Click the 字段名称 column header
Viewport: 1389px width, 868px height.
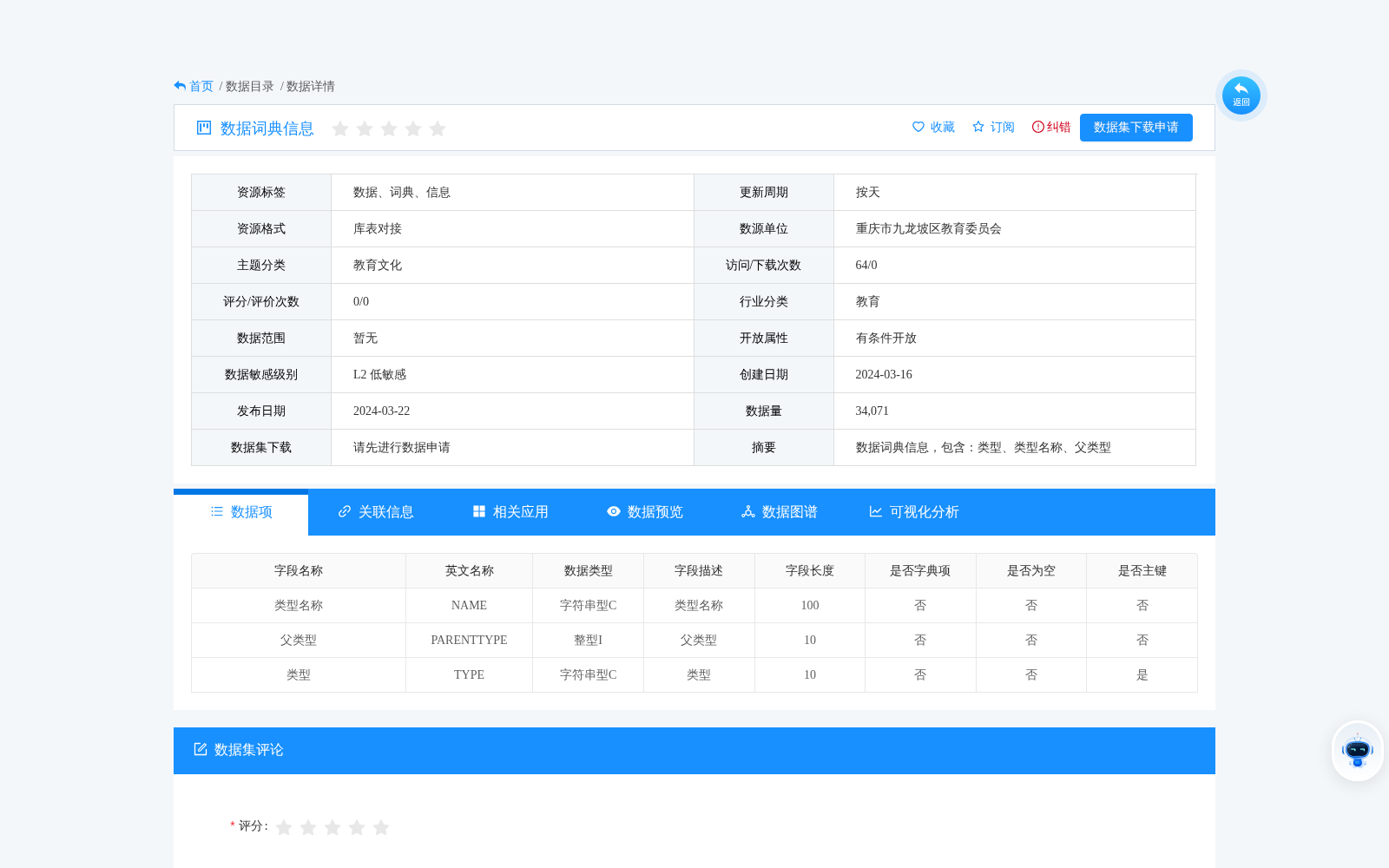click(299, 570)
